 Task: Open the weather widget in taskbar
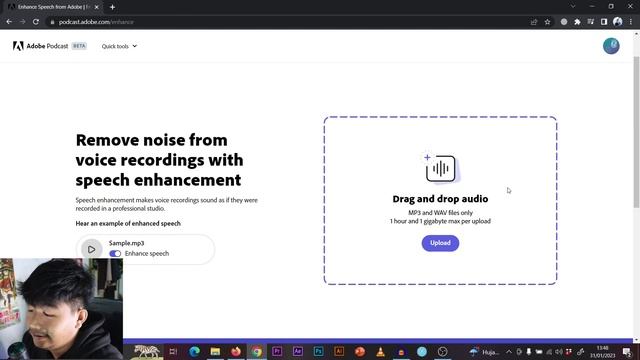(484, 351)
